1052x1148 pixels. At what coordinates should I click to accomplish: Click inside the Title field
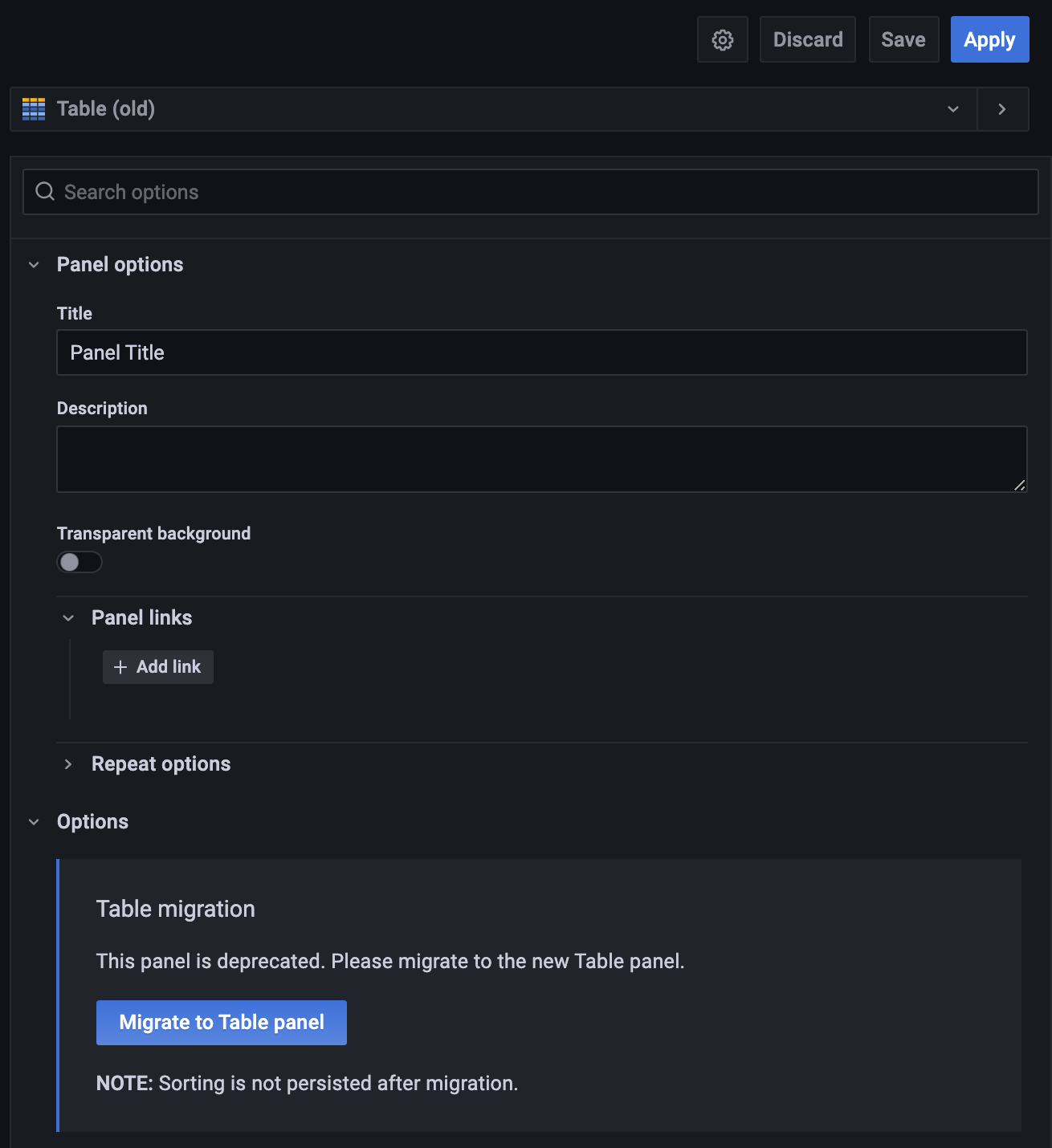coord(542,352)
